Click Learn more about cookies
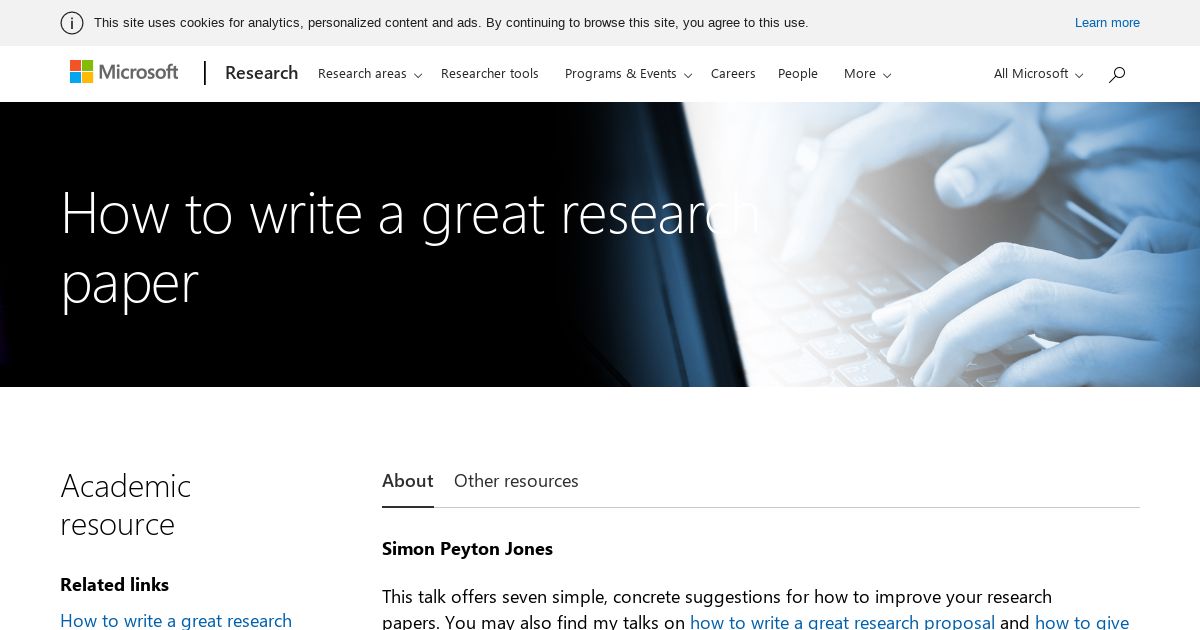Image resolution: width=1200 pixels, height=630 pixels. 1107,23
